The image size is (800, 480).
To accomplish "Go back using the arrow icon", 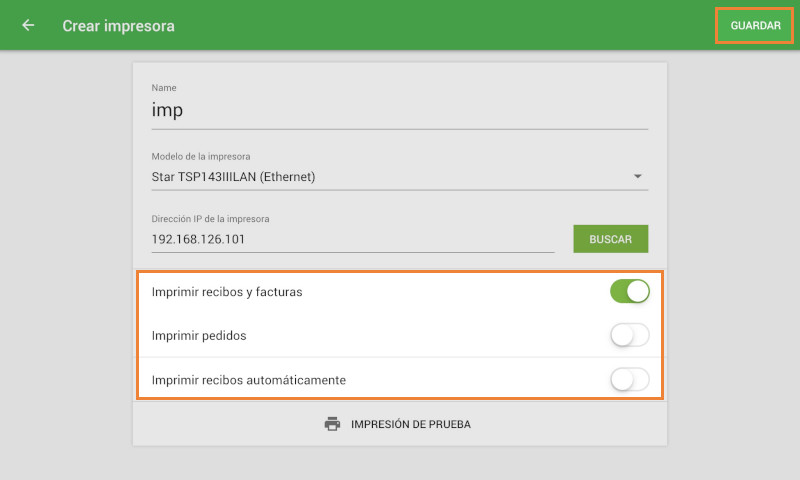I will [x=28, y=25].
